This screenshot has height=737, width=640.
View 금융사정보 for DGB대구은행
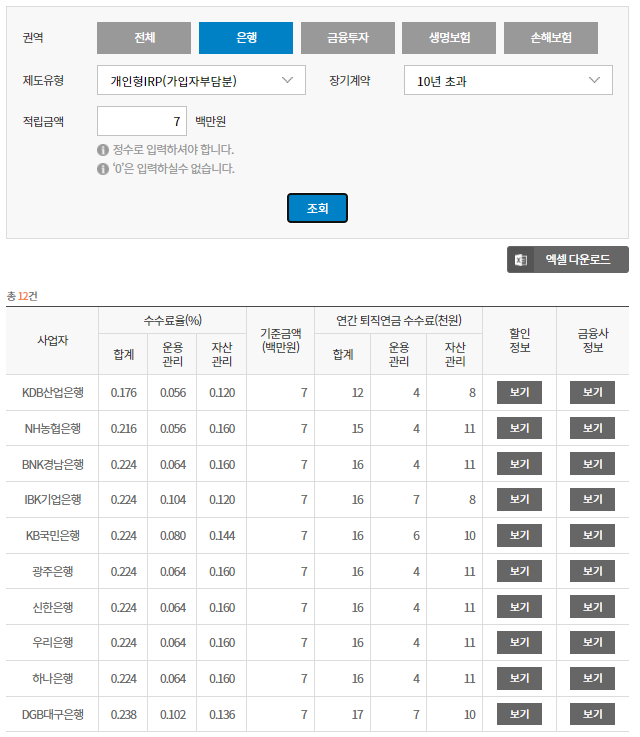click(592, 714)
